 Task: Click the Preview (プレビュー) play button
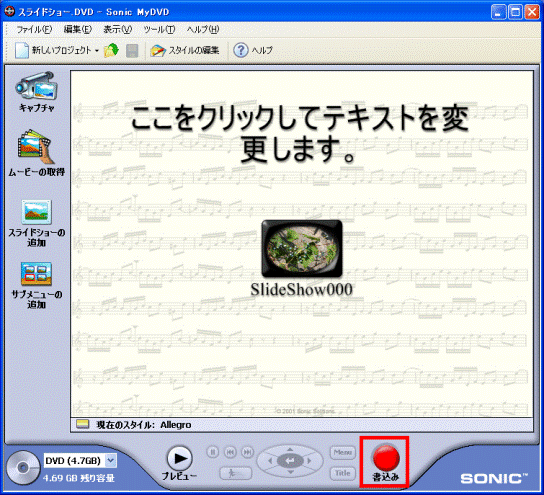[179, 459]
